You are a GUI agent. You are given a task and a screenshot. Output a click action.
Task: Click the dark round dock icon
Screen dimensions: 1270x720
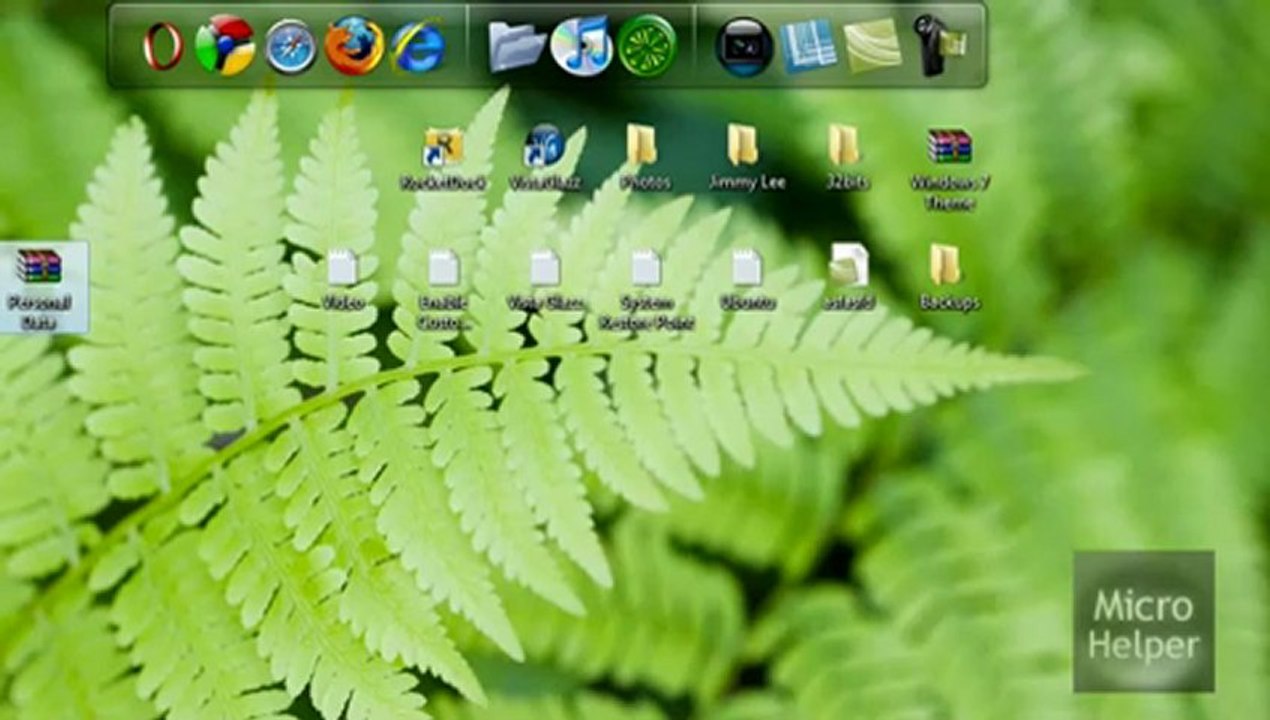[x=744, y=46]
